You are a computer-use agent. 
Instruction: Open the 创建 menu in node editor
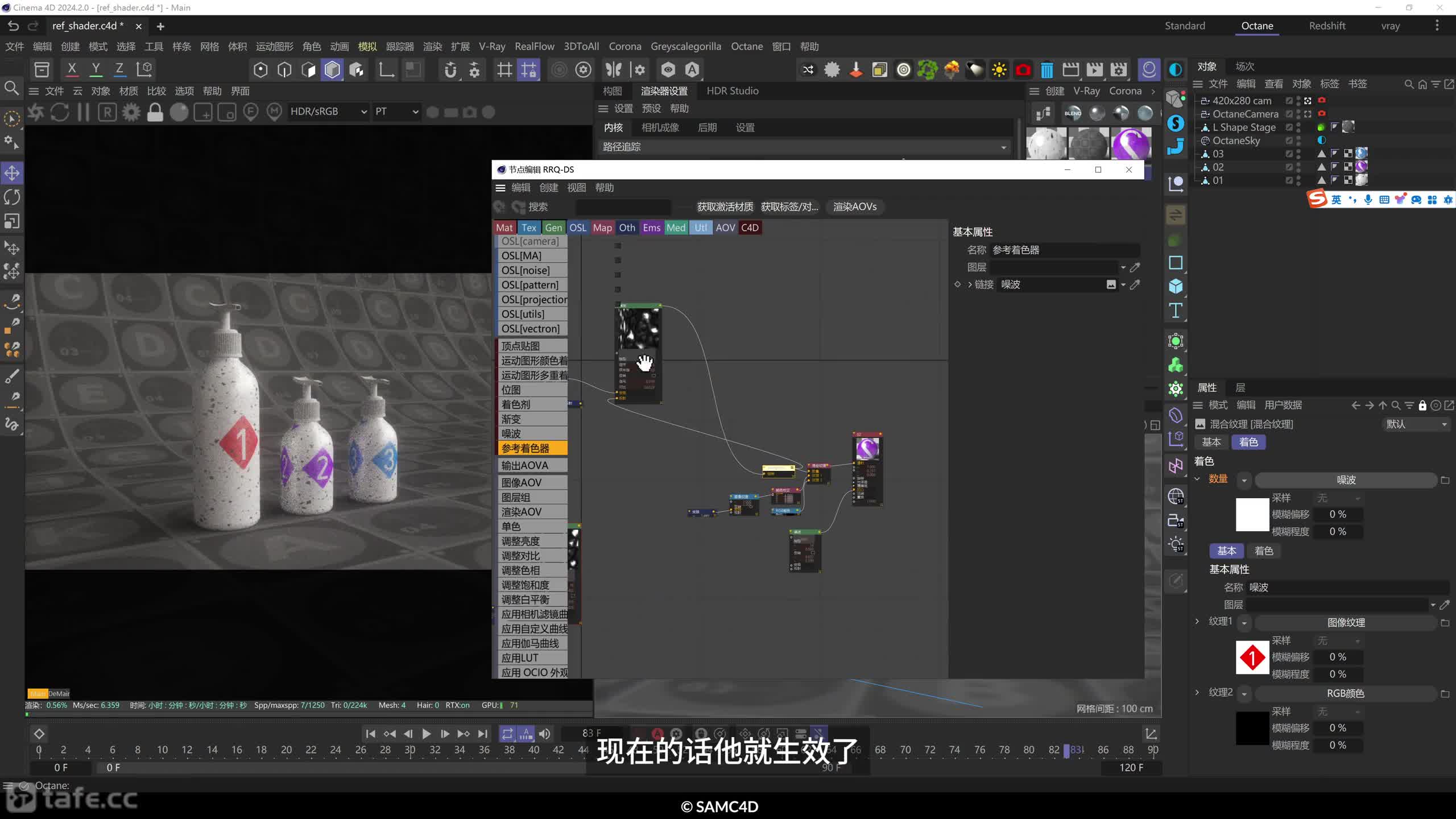click(x=548, y=188)
